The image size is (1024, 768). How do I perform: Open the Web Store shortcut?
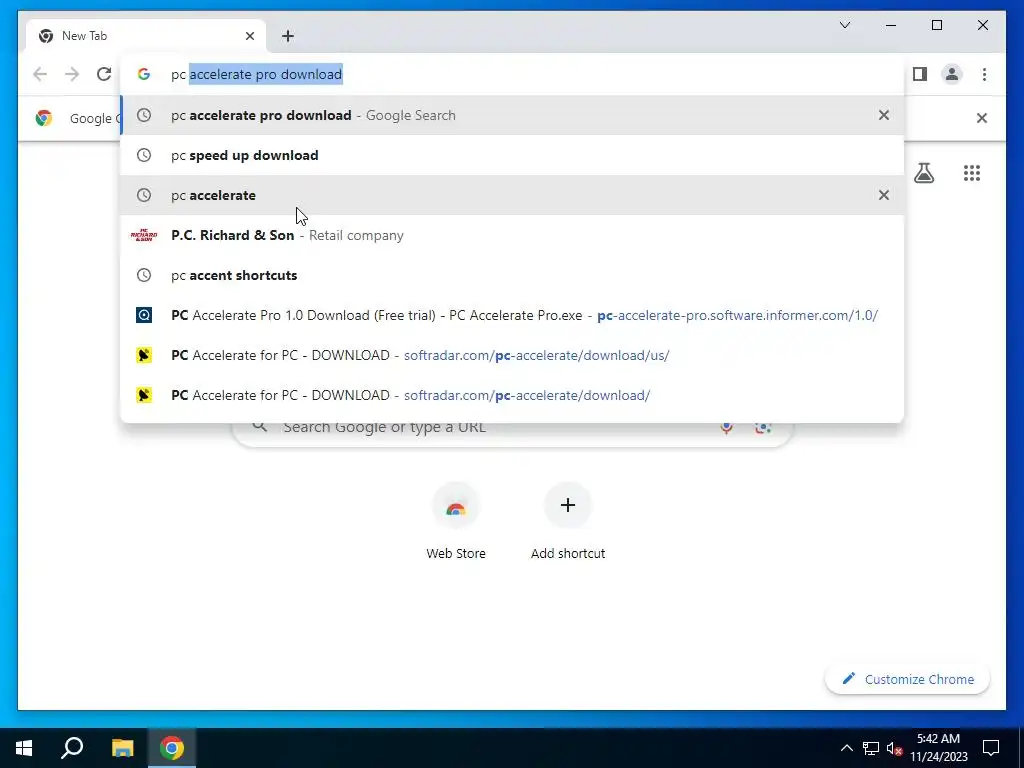click(x=456, y=522)
